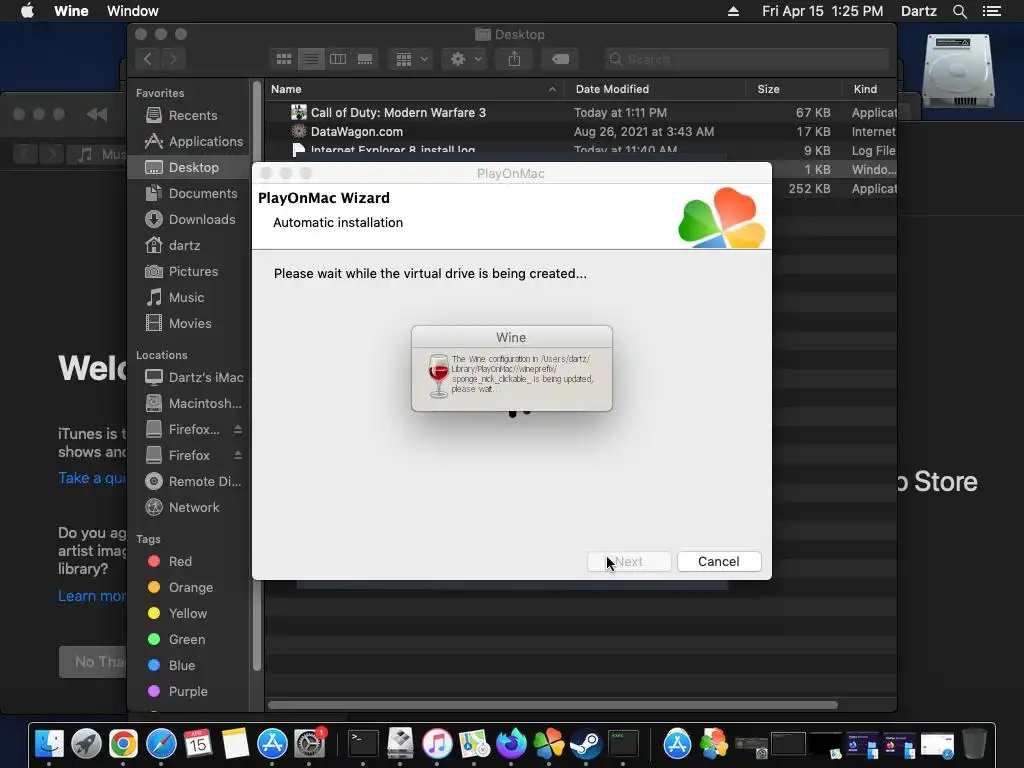Eject the Firefox... volume in sidebar
This screenshot has width=1024, height=768.
238,429
